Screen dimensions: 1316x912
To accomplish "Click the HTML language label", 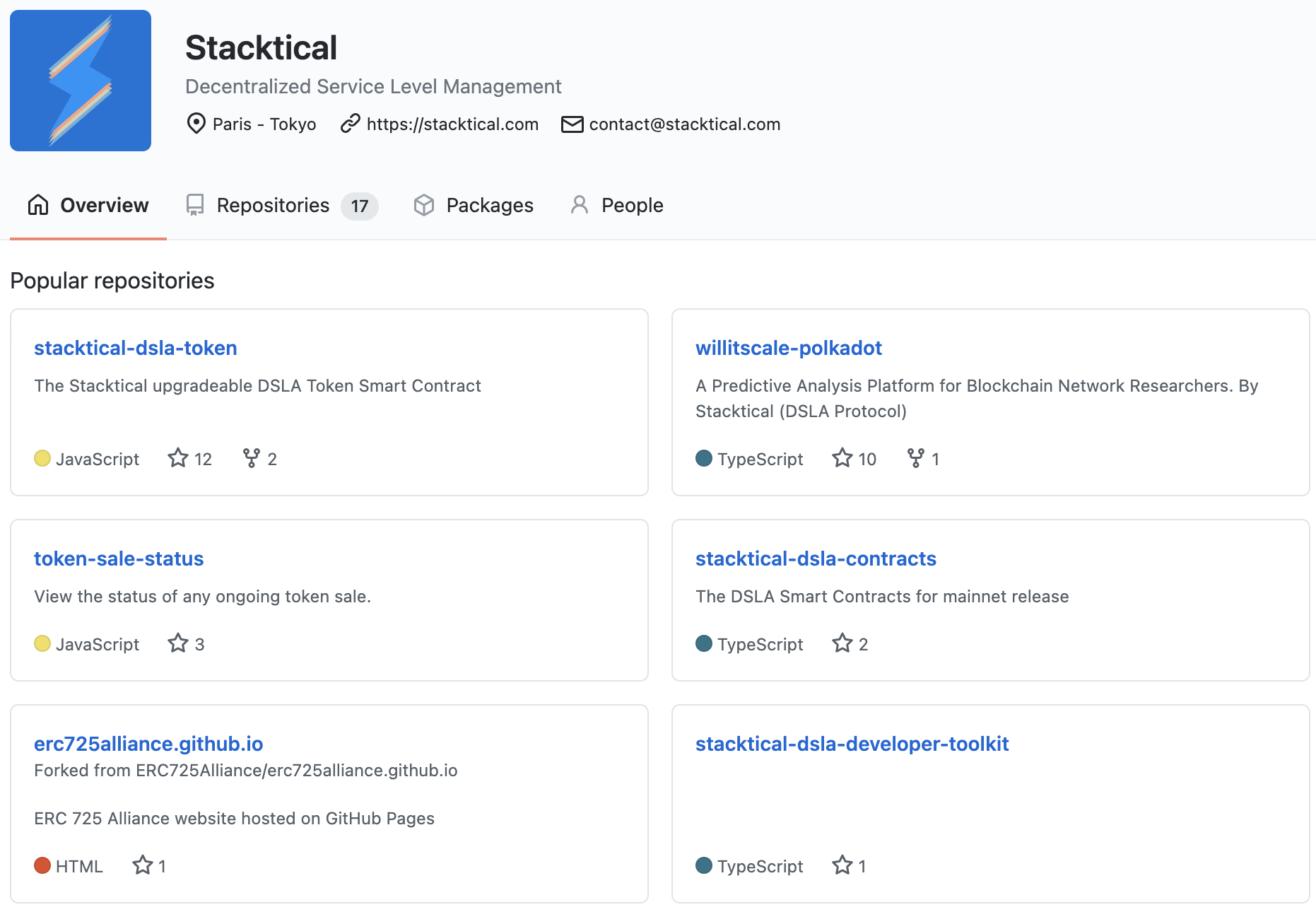I will 79,866.
